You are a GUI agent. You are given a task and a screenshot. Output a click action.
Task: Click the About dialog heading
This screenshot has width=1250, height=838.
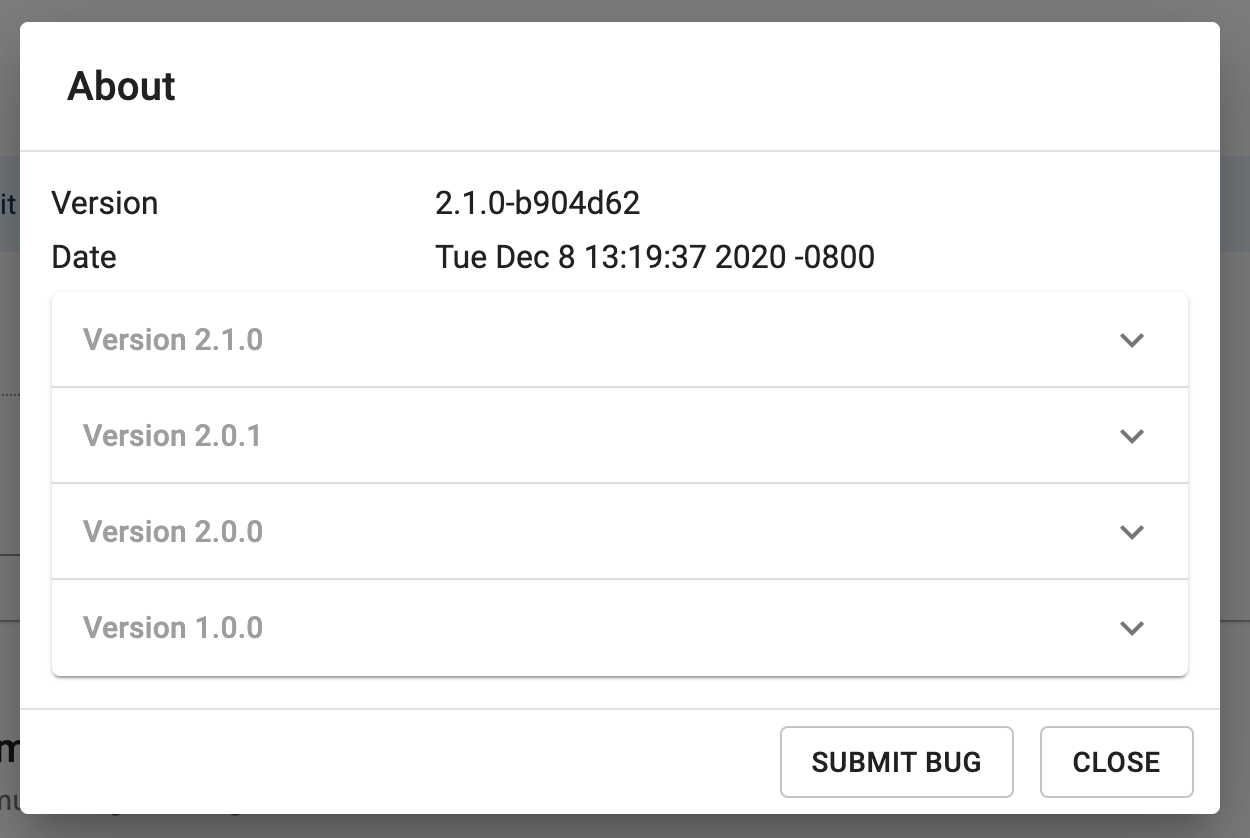pyautogui.click(x=121, y=87)
